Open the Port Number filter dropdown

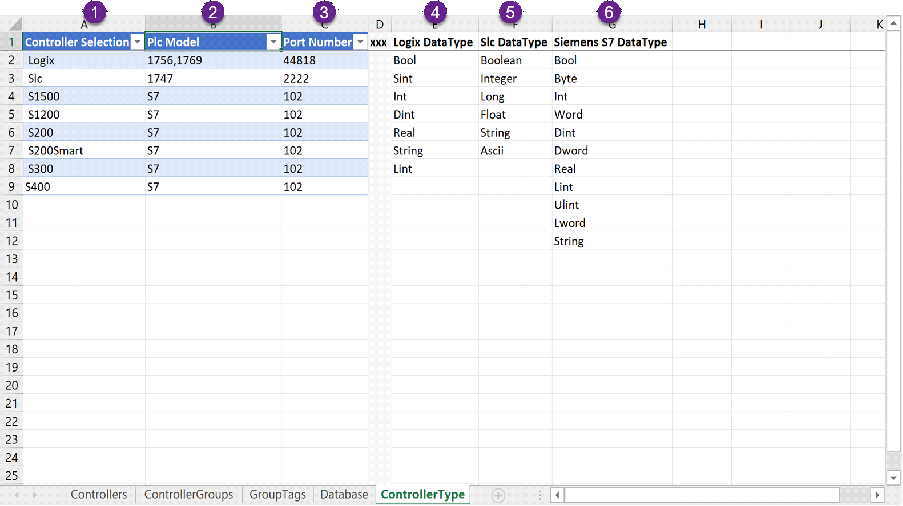[x=361, y=42]
